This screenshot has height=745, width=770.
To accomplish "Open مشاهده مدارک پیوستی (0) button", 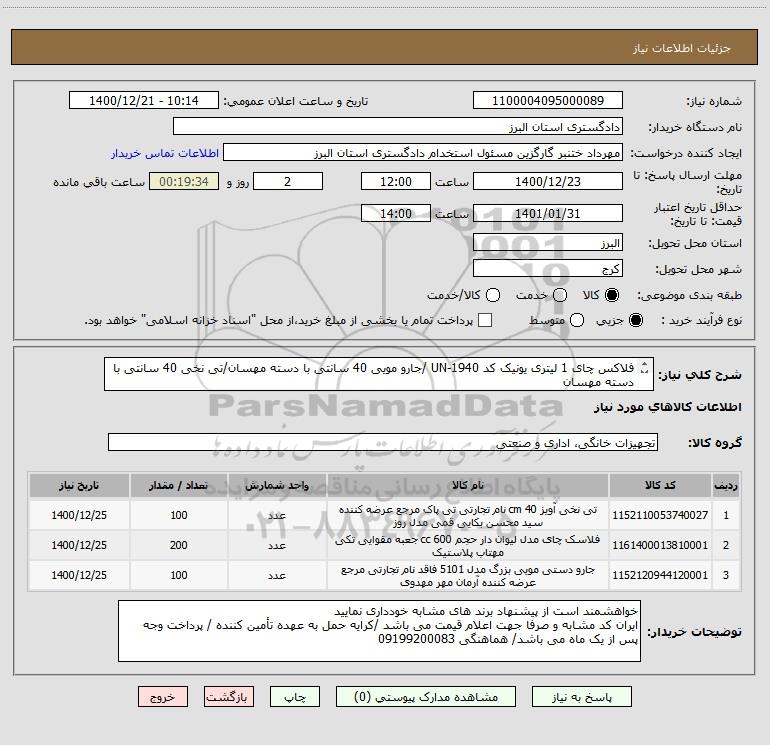I will [426, 697].
